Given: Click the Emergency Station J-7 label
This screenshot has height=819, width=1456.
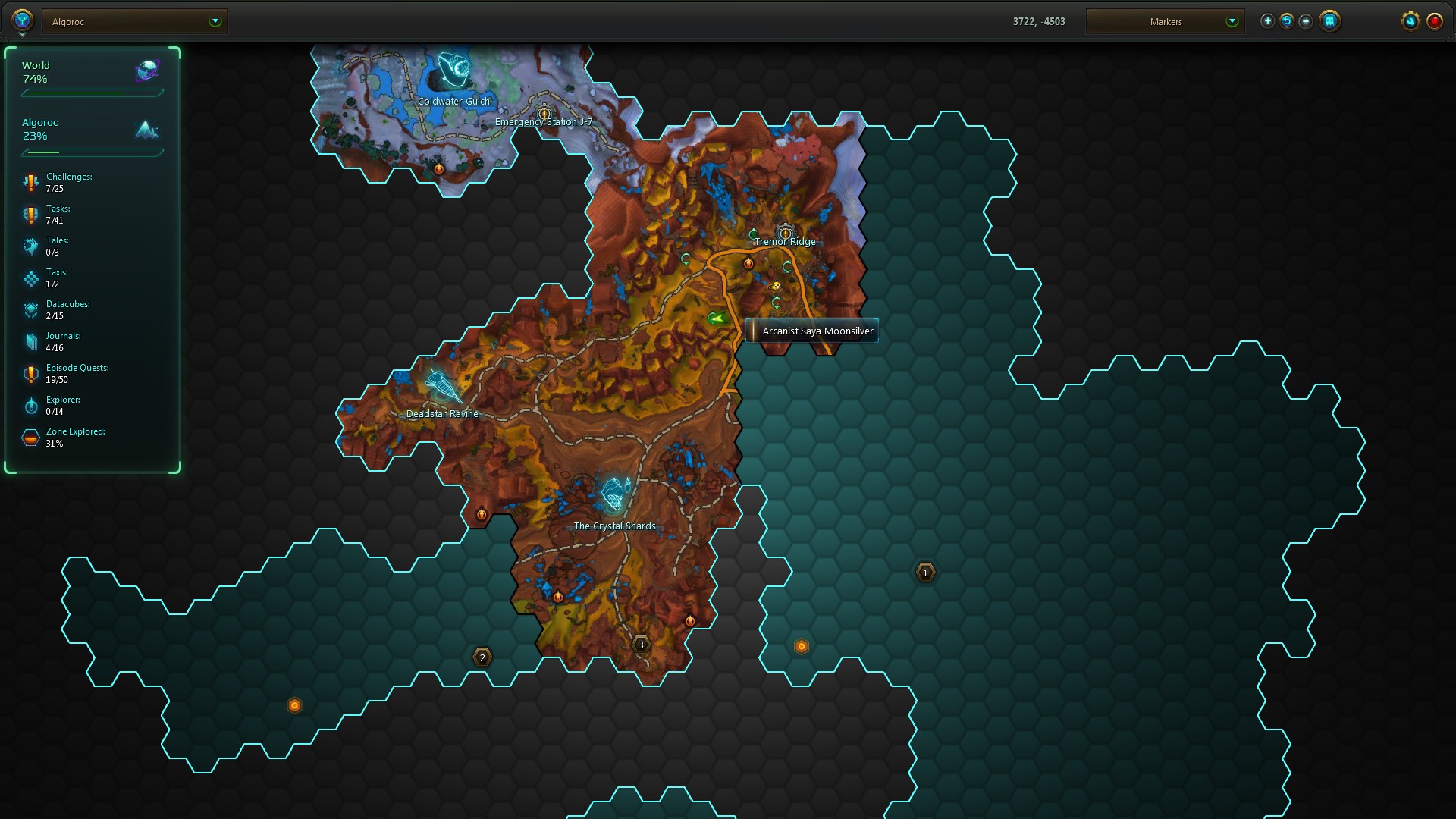Looking at the screenshot, I should tap(544, 121).
